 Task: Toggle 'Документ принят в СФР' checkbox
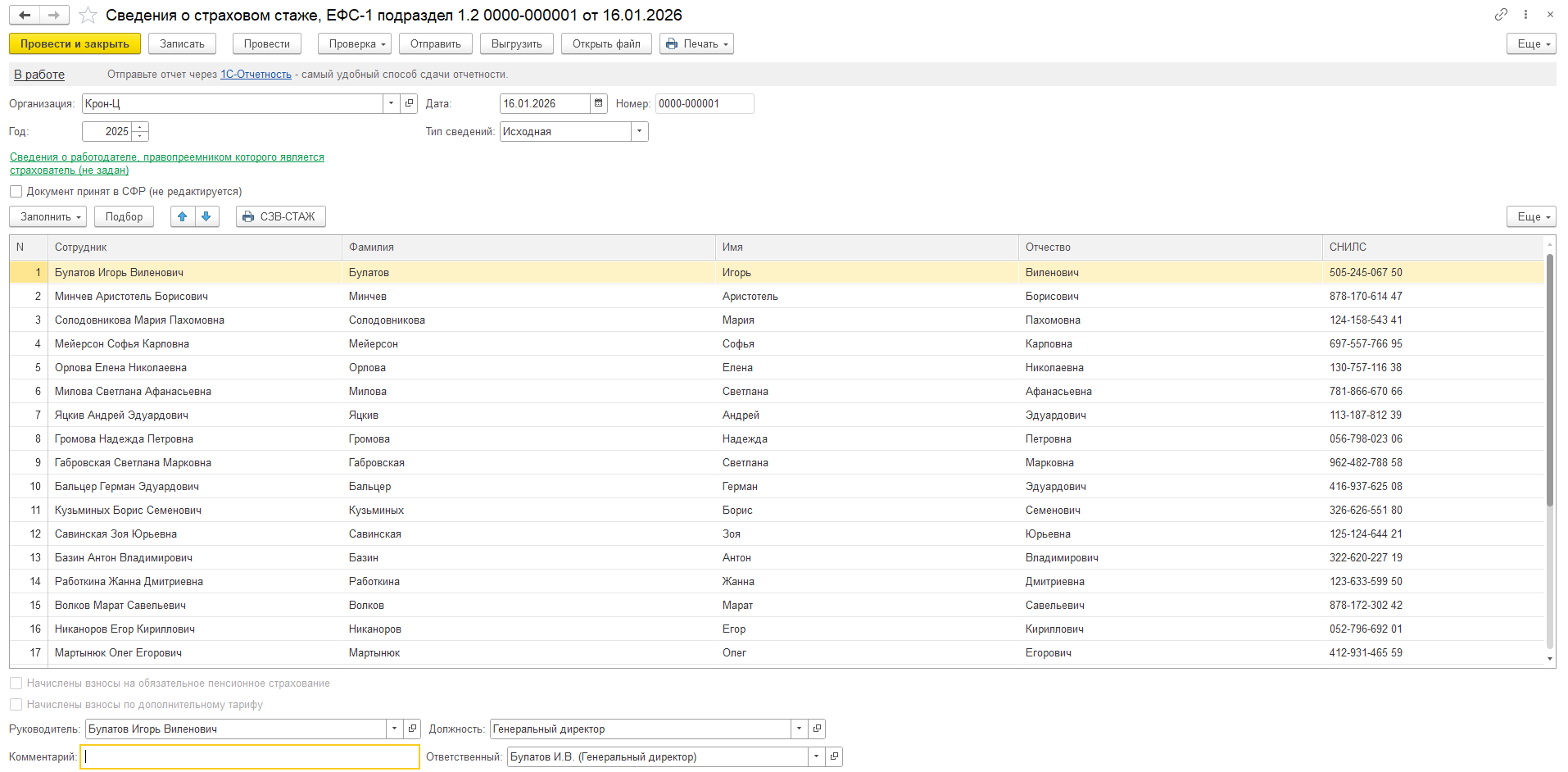coord(16,192)
